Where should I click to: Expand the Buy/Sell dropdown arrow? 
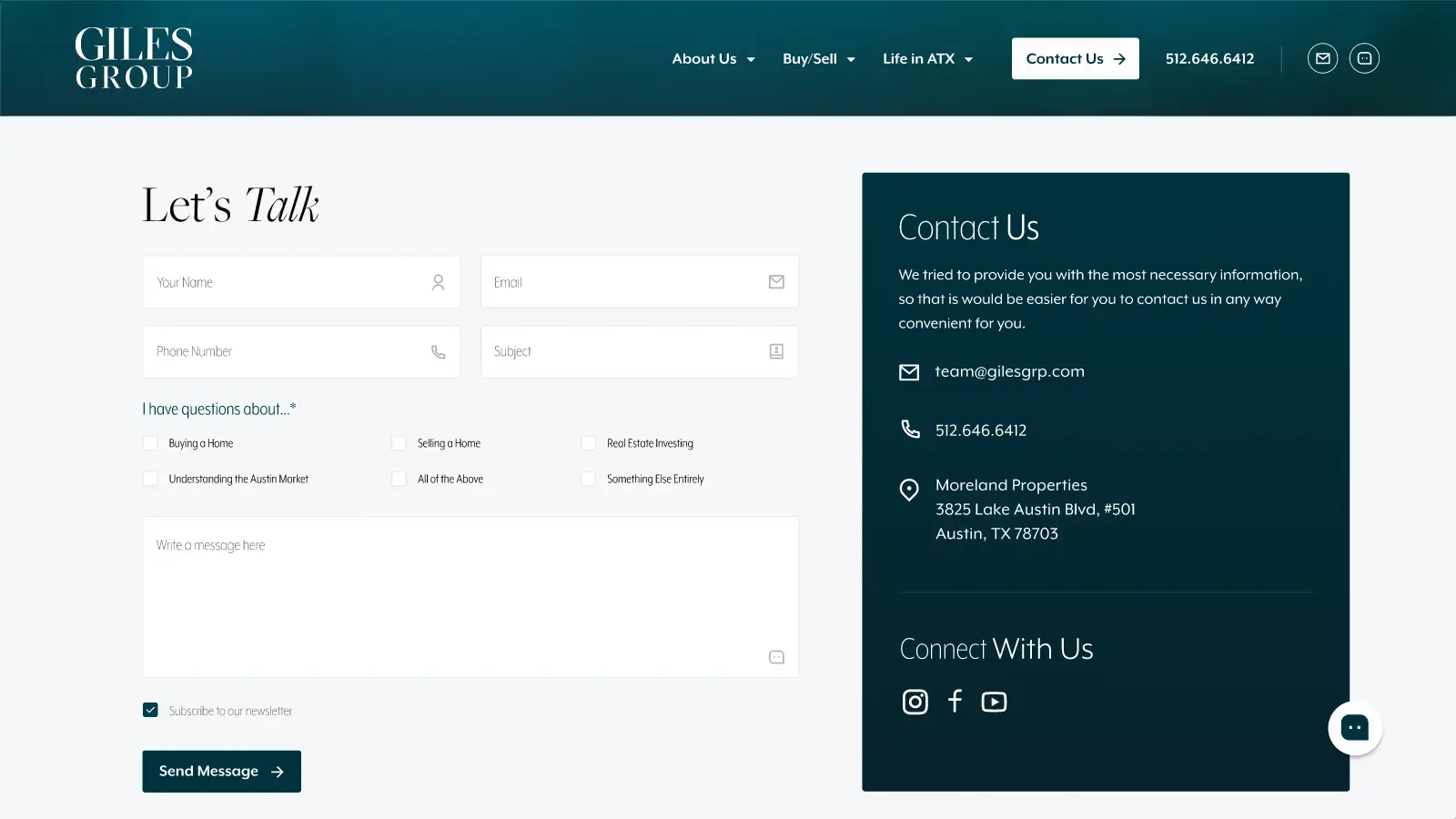(851, 60)
